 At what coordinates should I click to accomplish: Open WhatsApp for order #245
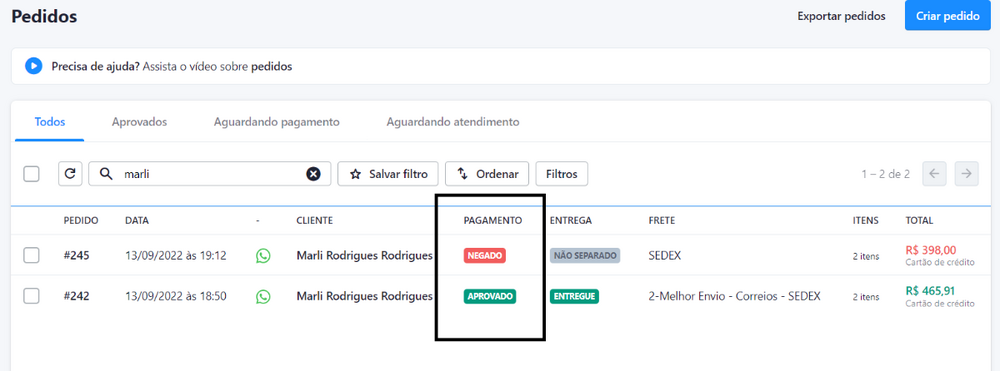(263, 256)
